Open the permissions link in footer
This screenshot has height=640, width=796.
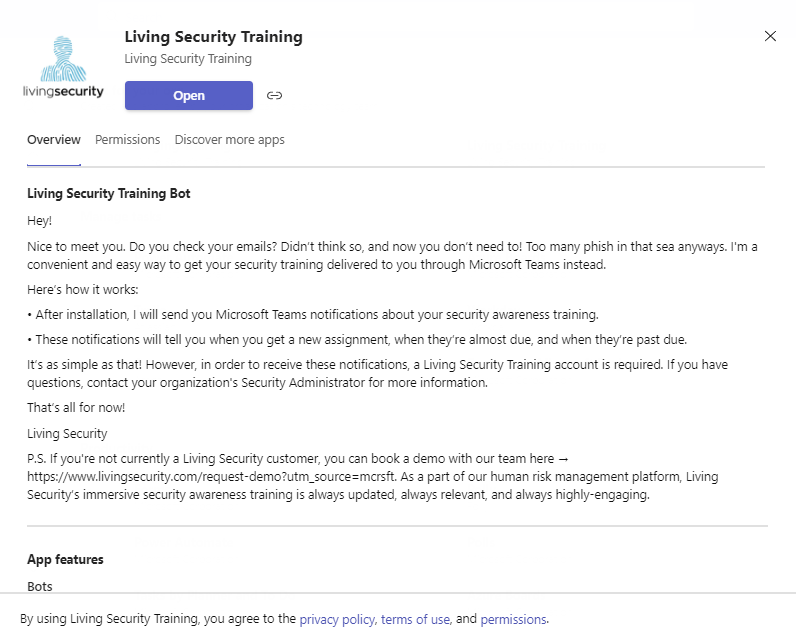pos(513,619)
